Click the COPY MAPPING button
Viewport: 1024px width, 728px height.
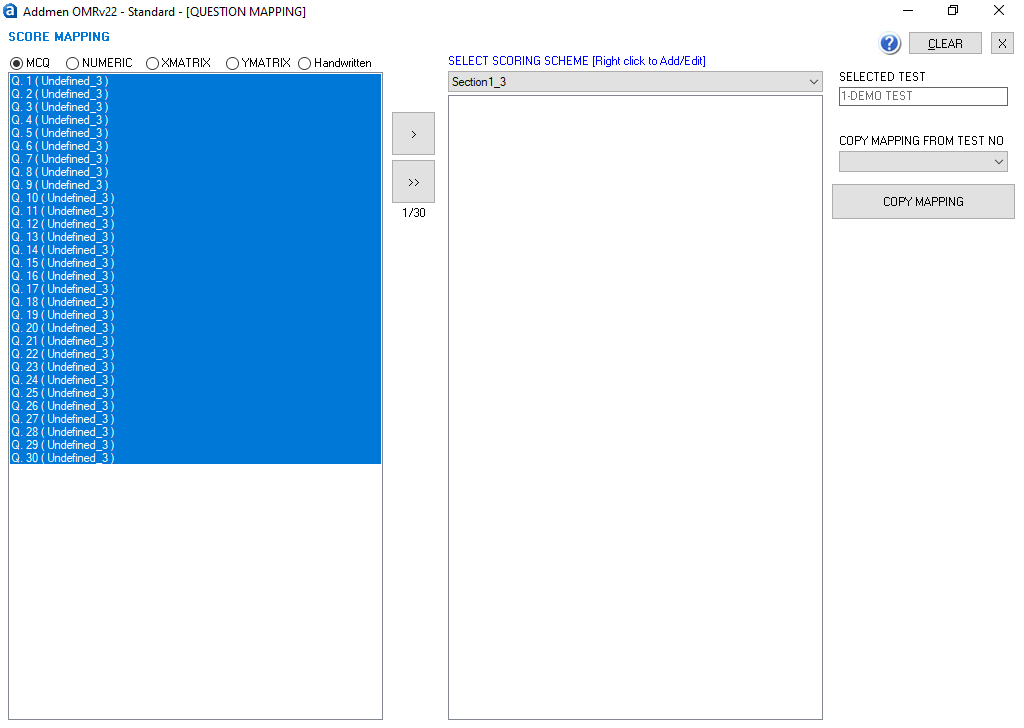(923, 202)
